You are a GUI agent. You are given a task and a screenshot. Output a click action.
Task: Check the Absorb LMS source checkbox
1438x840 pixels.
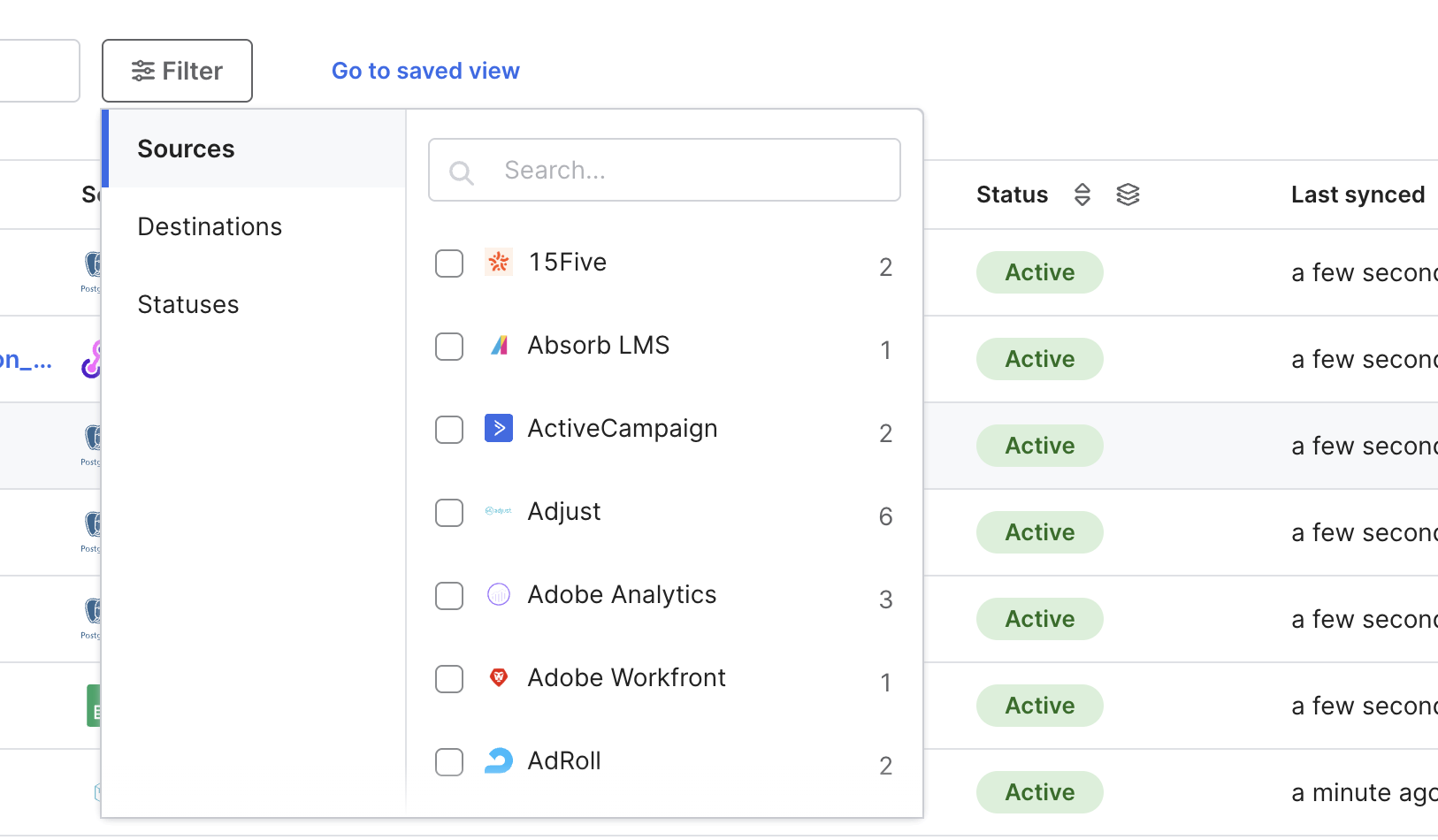point(449,346)
